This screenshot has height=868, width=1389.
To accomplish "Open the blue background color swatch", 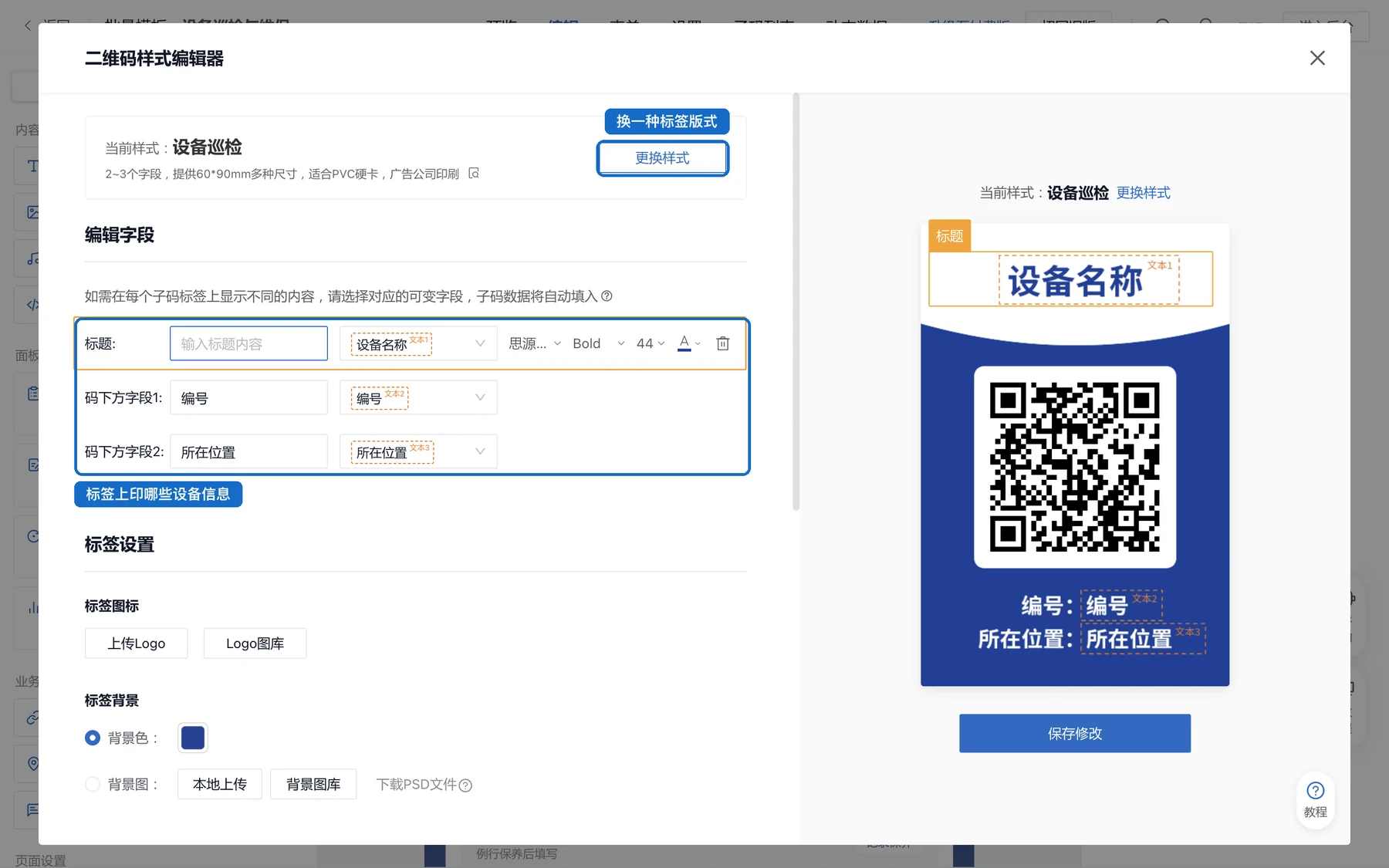I will pyautogui.click(x=193, y=738).
